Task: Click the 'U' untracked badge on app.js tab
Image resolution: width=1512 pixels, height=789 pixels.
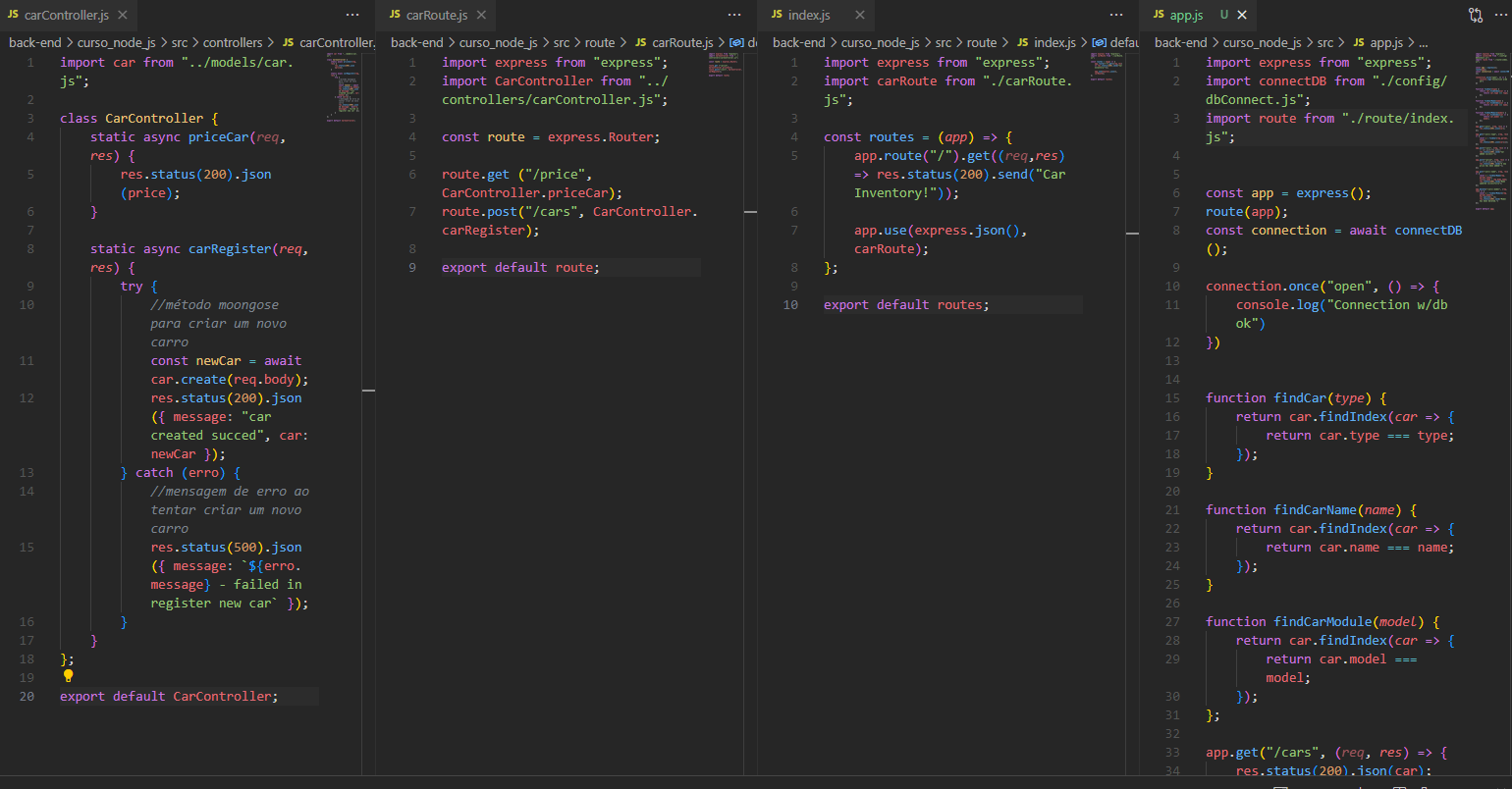Action: tap(1224, 15)
